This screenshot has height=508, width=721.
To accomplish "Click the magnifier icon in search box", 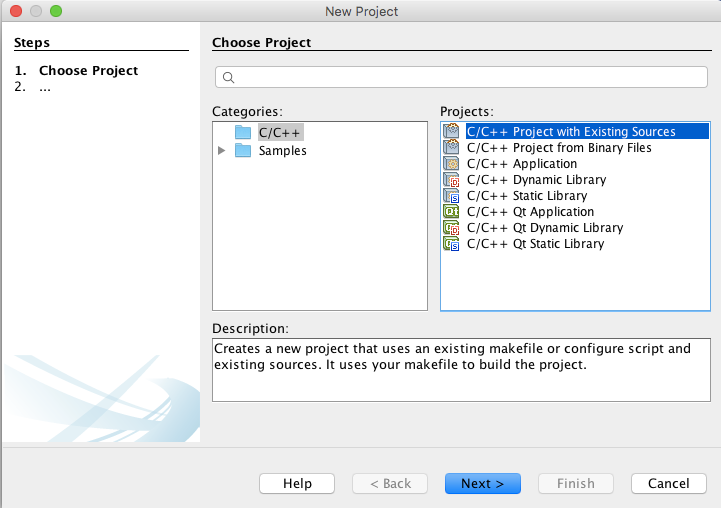I will pyautogui.click(x=229, y=78).
